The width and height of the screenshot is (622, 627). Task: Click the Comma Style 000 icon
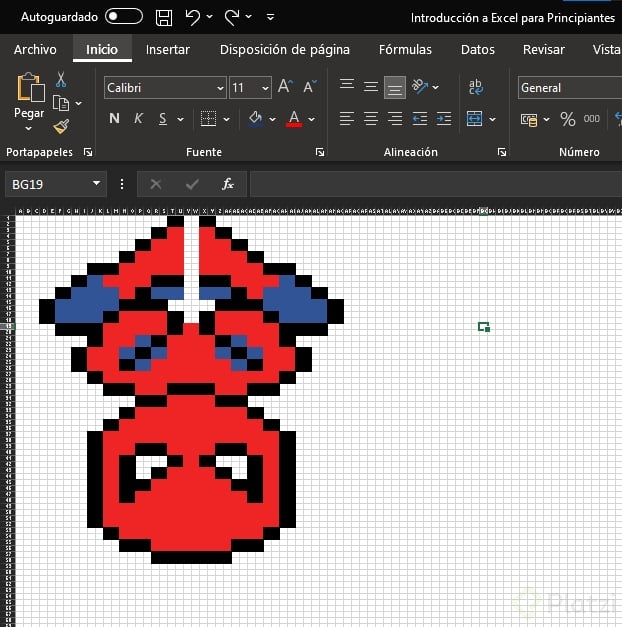coord(592,119)
